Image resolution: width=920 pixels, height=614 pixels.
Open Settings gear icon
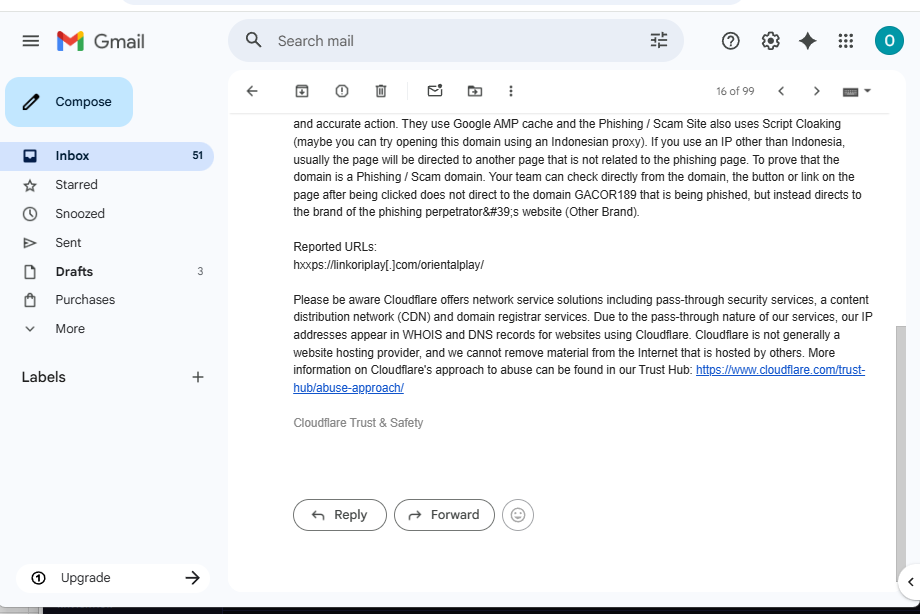pyautogui.click(x=770, y=41)
